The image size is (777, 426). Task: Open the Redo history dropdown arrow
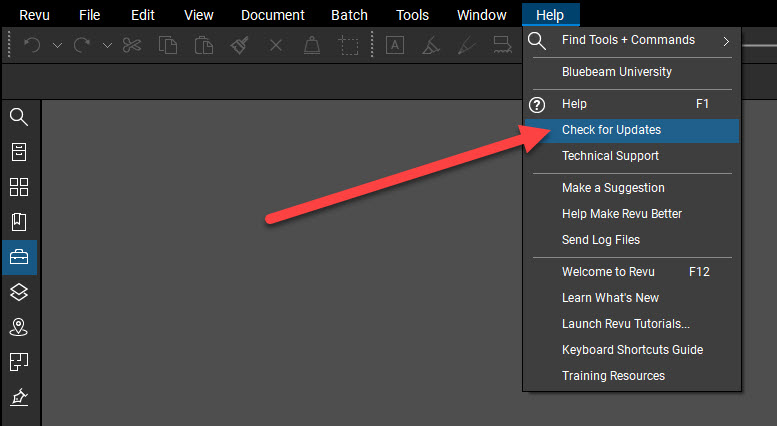(107, 46)
